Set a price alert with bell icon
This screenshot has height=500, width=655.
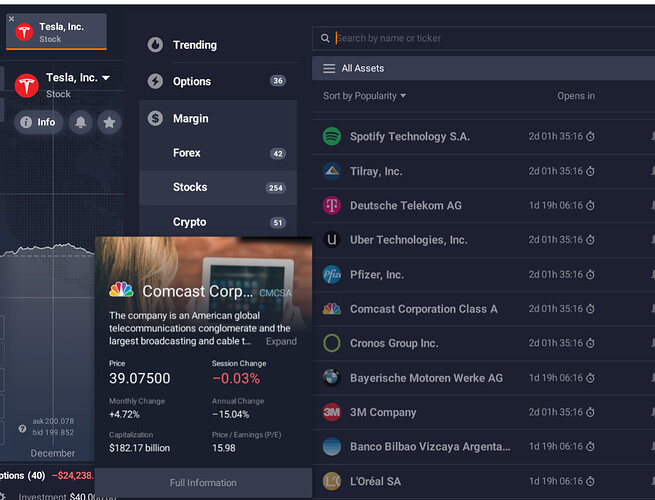click(81, 122)
